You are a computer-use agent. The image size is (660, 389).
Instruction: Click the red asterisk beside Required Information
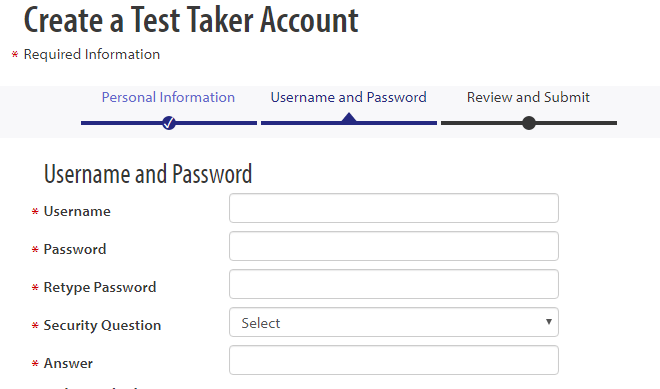coord(15,54)
